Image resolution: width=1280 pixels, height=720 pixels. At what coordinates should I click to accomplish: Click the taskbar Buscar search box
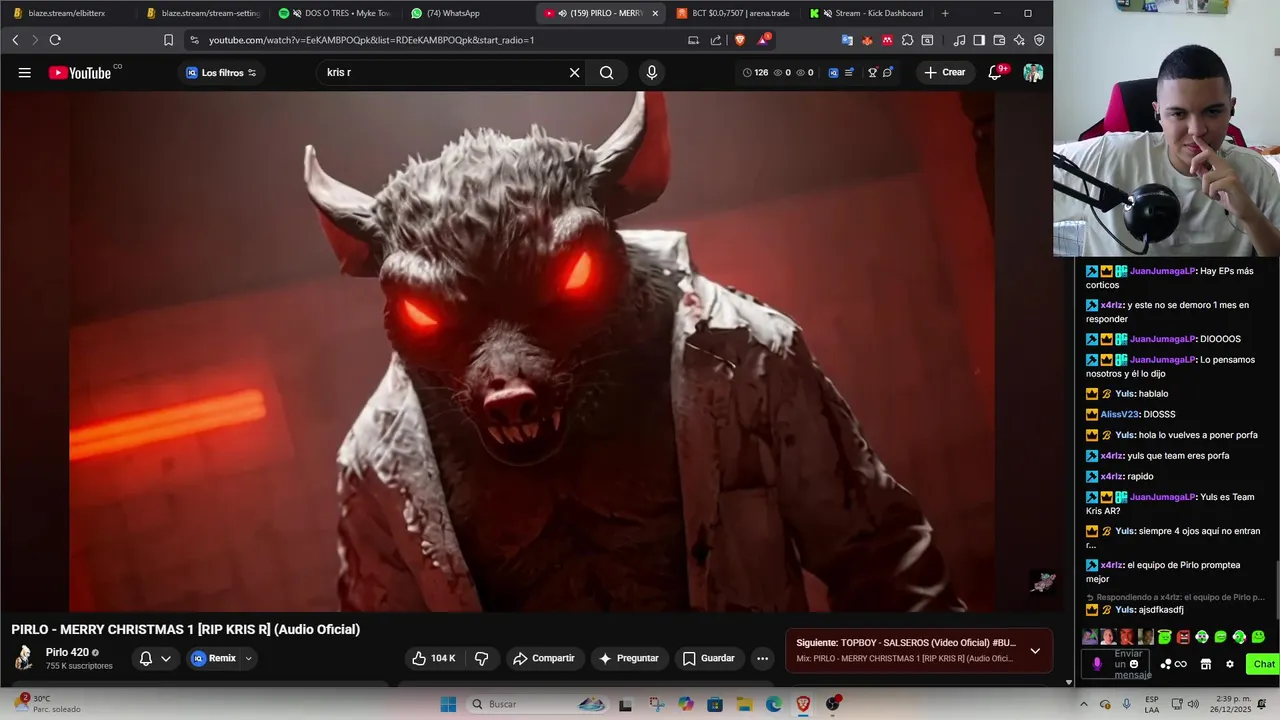tap(538, 704)
